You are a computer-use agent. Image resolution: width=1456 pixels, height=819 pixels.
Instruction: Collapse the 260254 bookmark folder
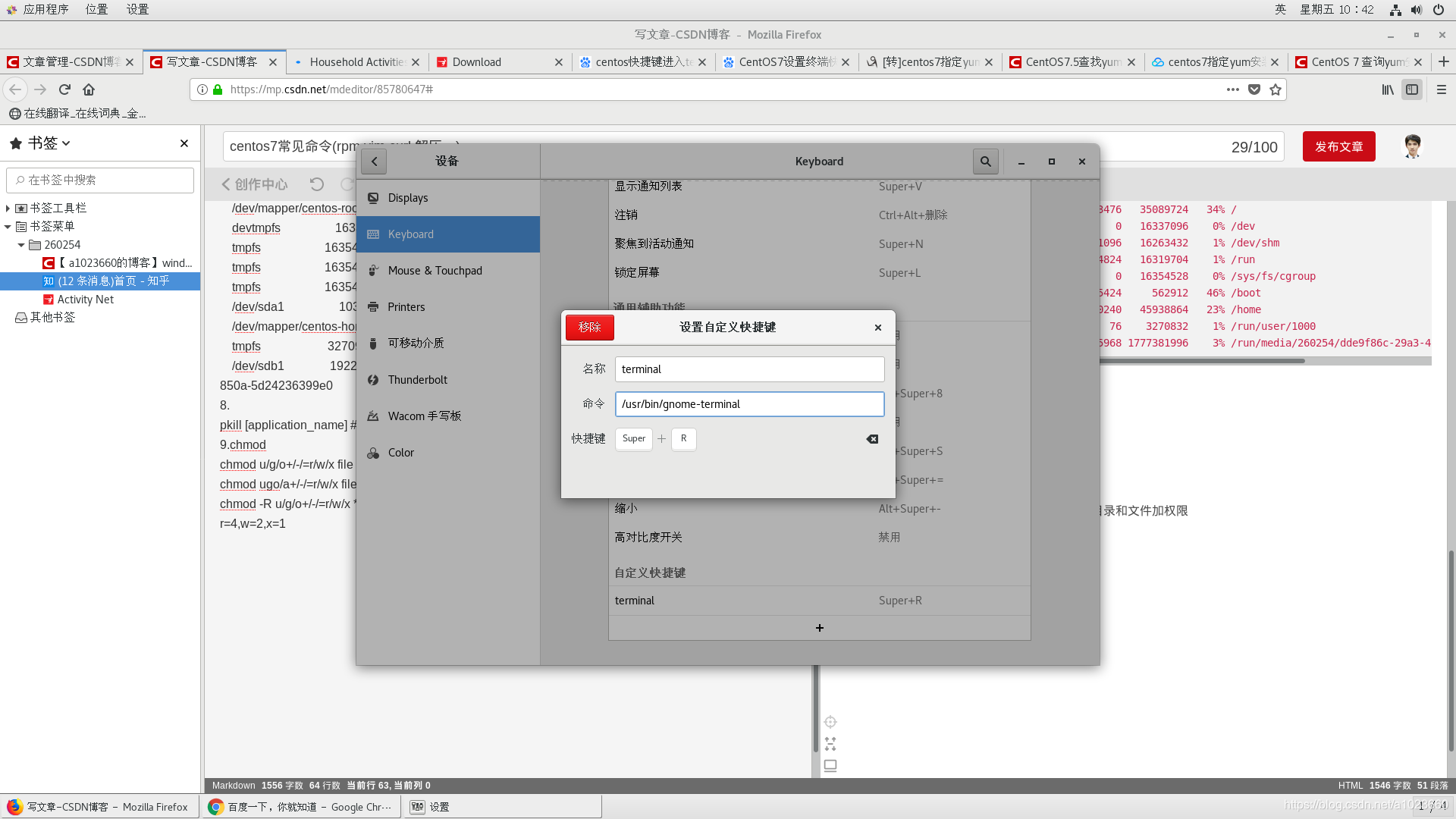(21, 245)
